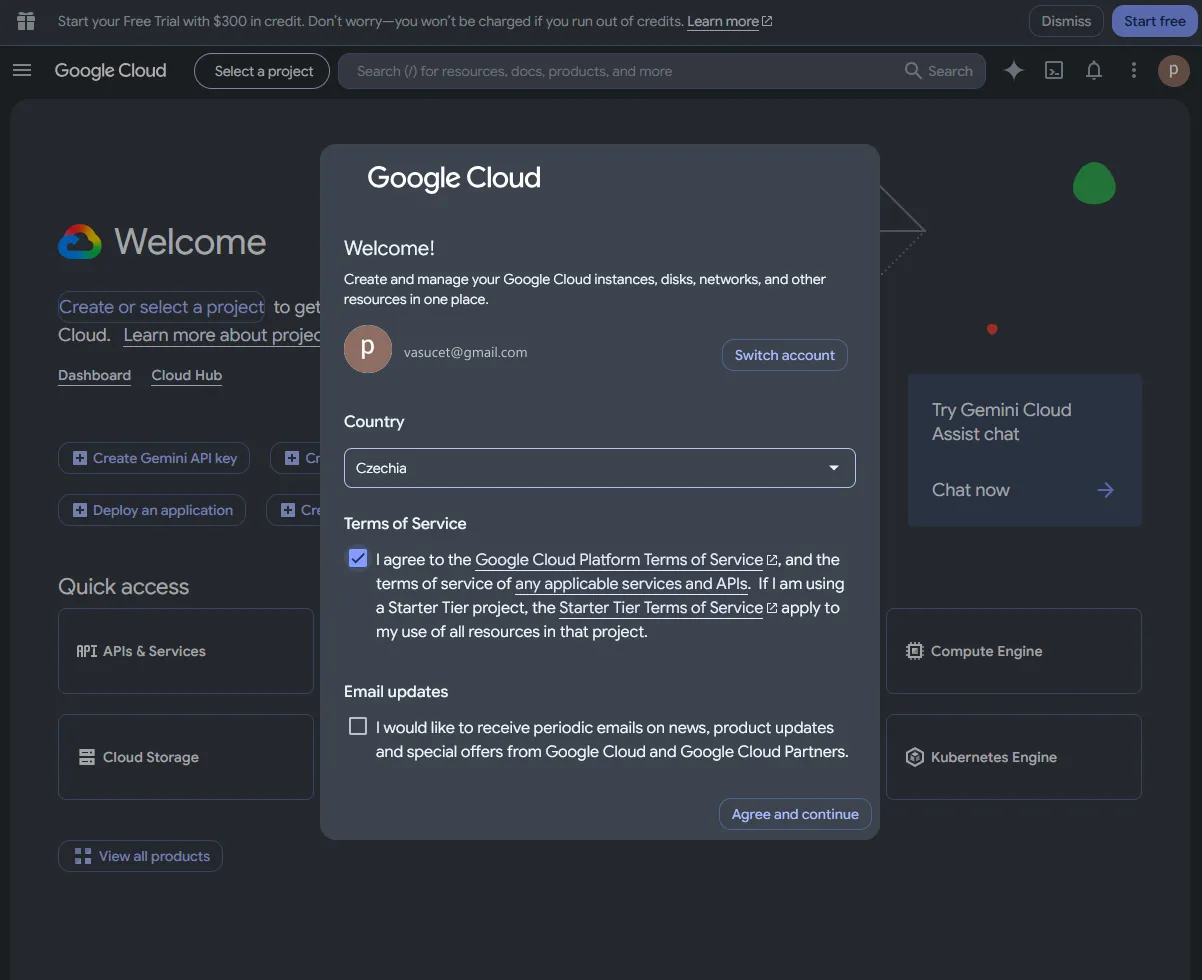
Task: Click external-link icon after Platform Terms of Service
Action: pyautogui.click(x=772, y=560)
